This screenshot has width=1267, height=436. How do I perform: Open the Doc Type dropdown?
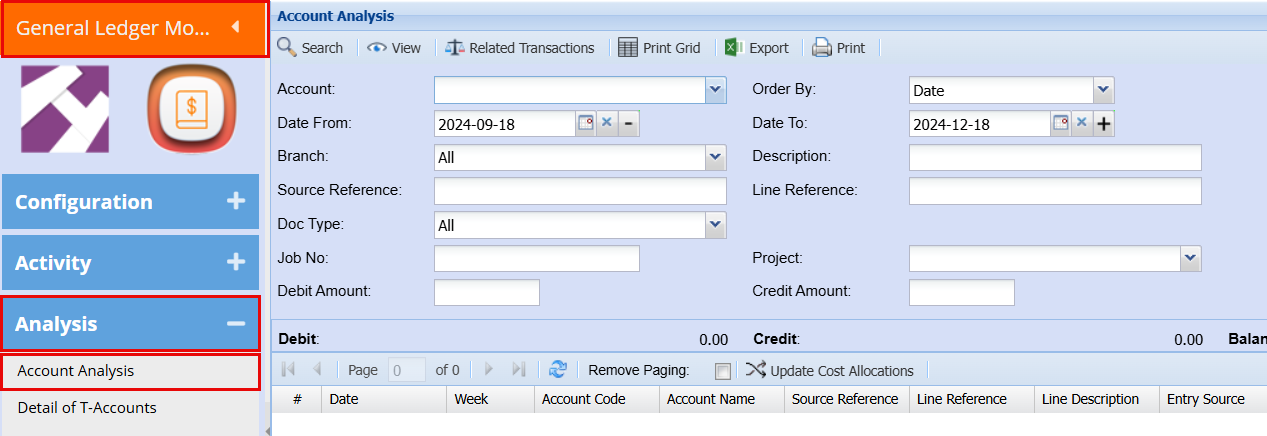715,225
